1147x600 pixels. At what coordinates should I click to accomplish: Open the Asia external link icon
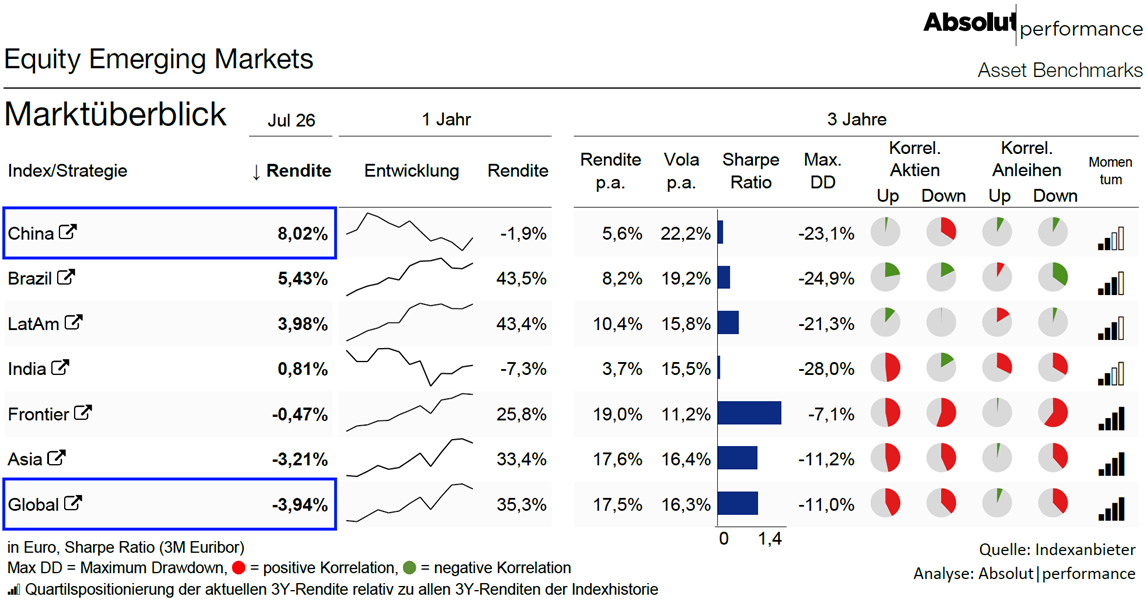click(56, 458)
